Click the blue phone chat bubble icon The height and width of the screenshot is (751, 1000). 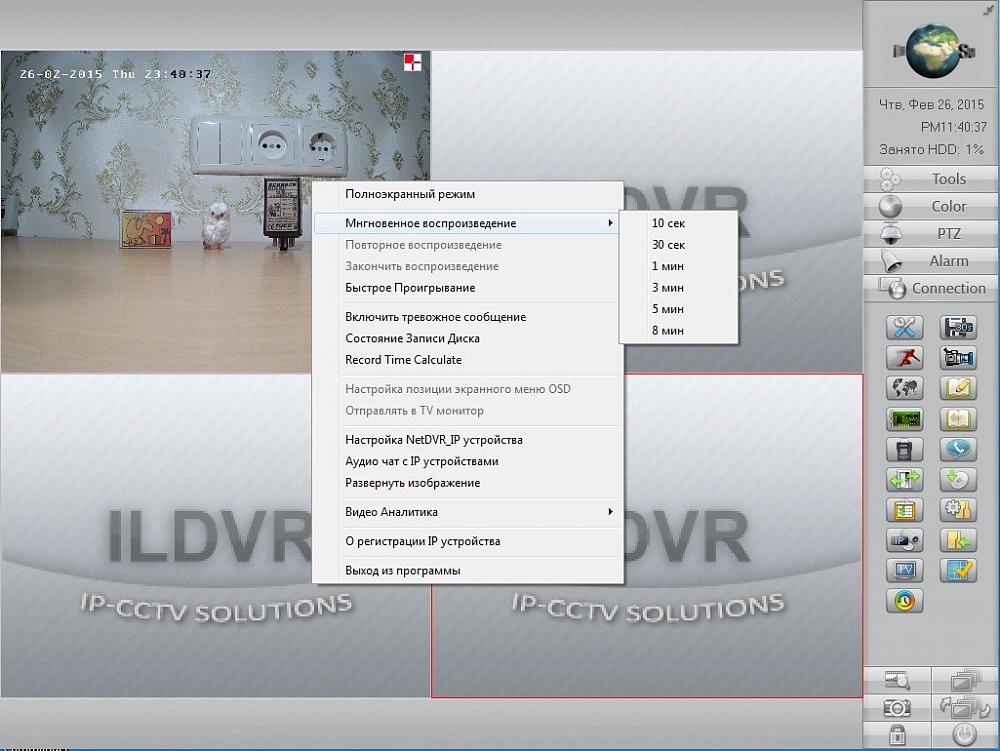click(959, 449)
